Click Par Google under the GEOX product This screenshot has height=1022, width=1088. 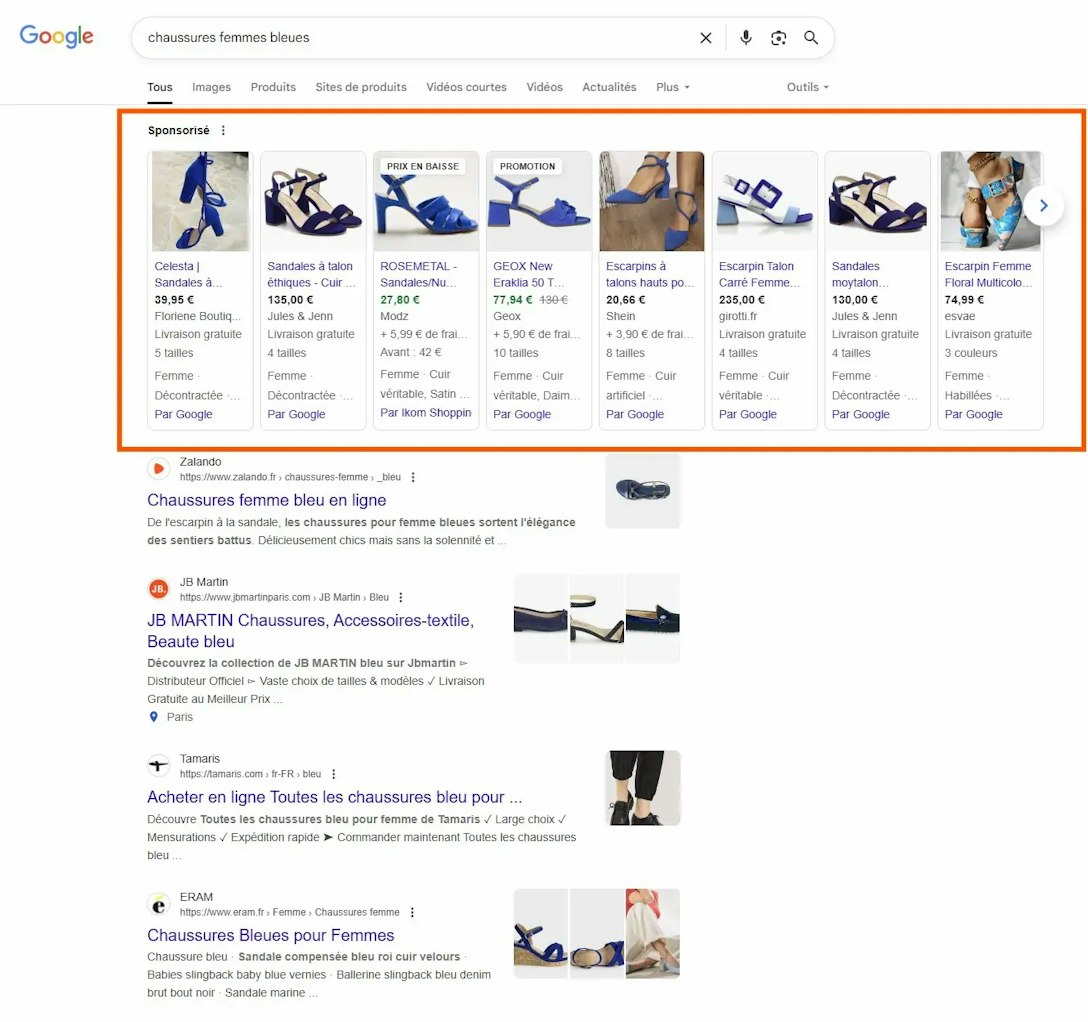click(522, 414)
